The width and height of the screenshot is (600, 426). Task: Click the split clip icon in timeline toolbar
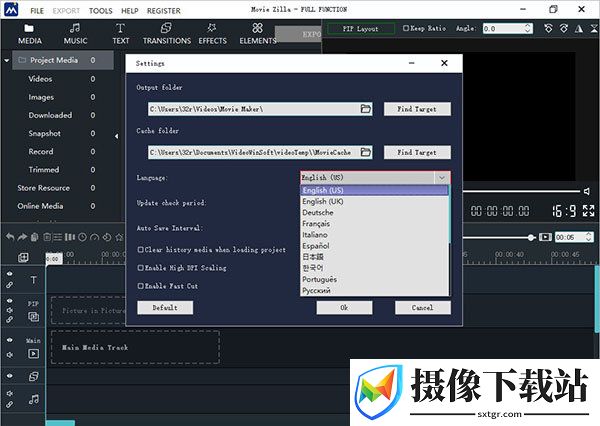point(70,237)
